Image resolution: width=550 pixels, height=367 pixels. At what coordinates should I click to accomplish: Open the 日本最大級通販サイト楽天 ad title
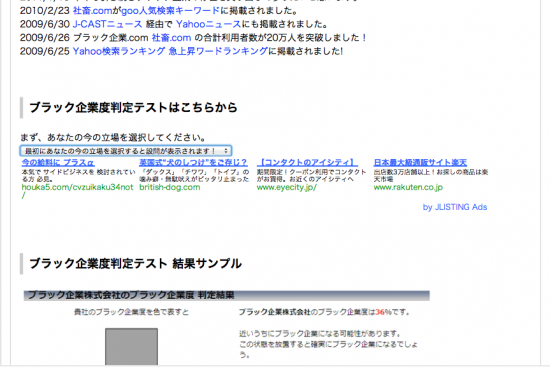pyautogui.click(x=420, y=162)
